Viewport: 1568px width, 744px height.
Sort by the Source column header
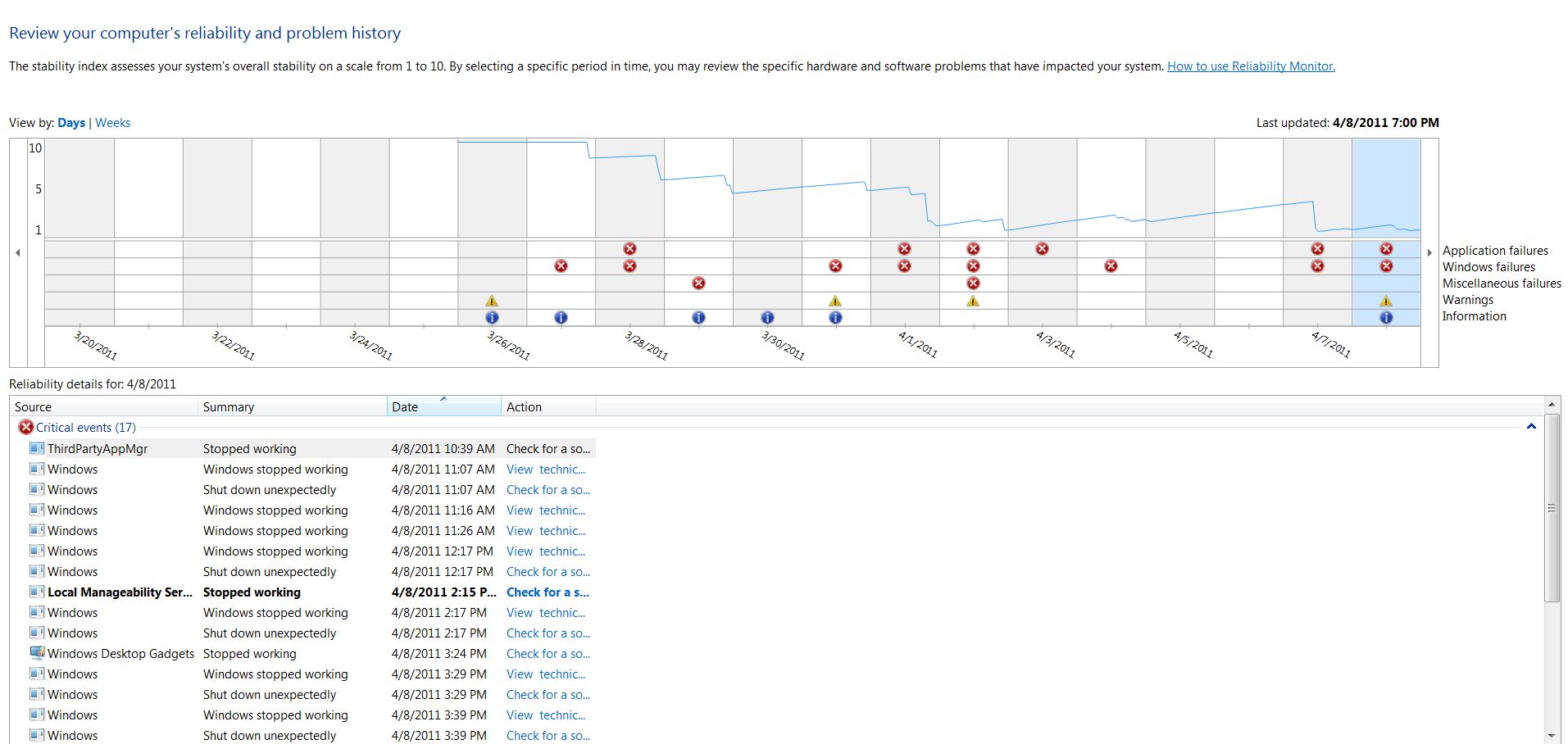click(103, 406)
